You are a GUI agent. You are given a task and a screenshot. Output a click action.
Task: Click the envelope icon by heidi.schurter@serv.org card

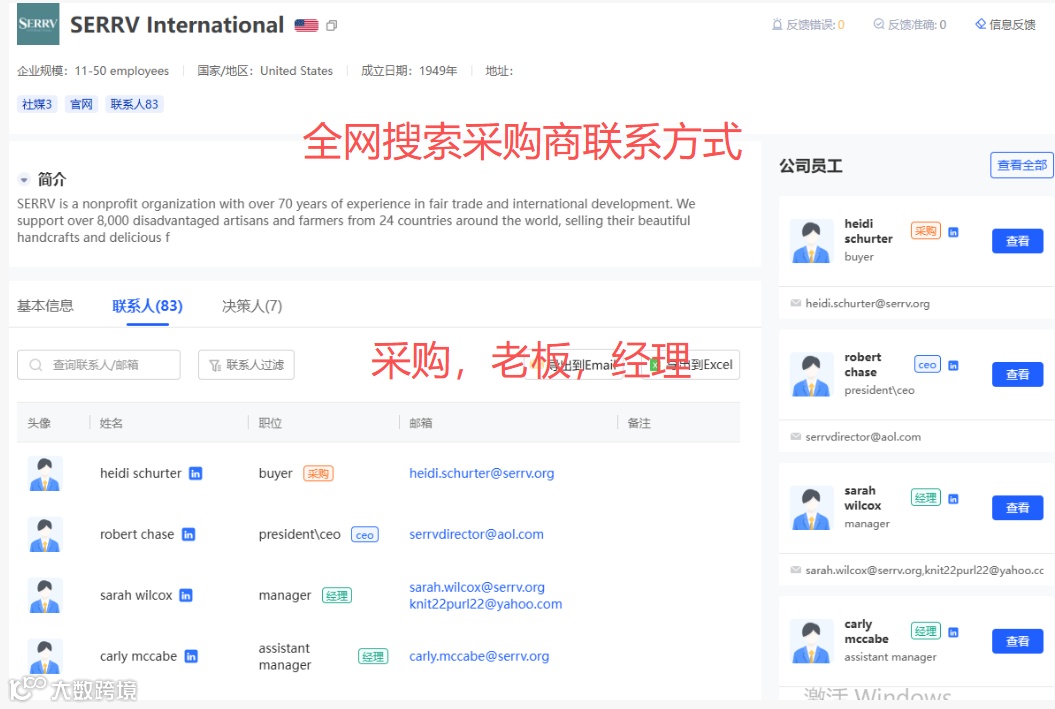click(x=795, y=303)
